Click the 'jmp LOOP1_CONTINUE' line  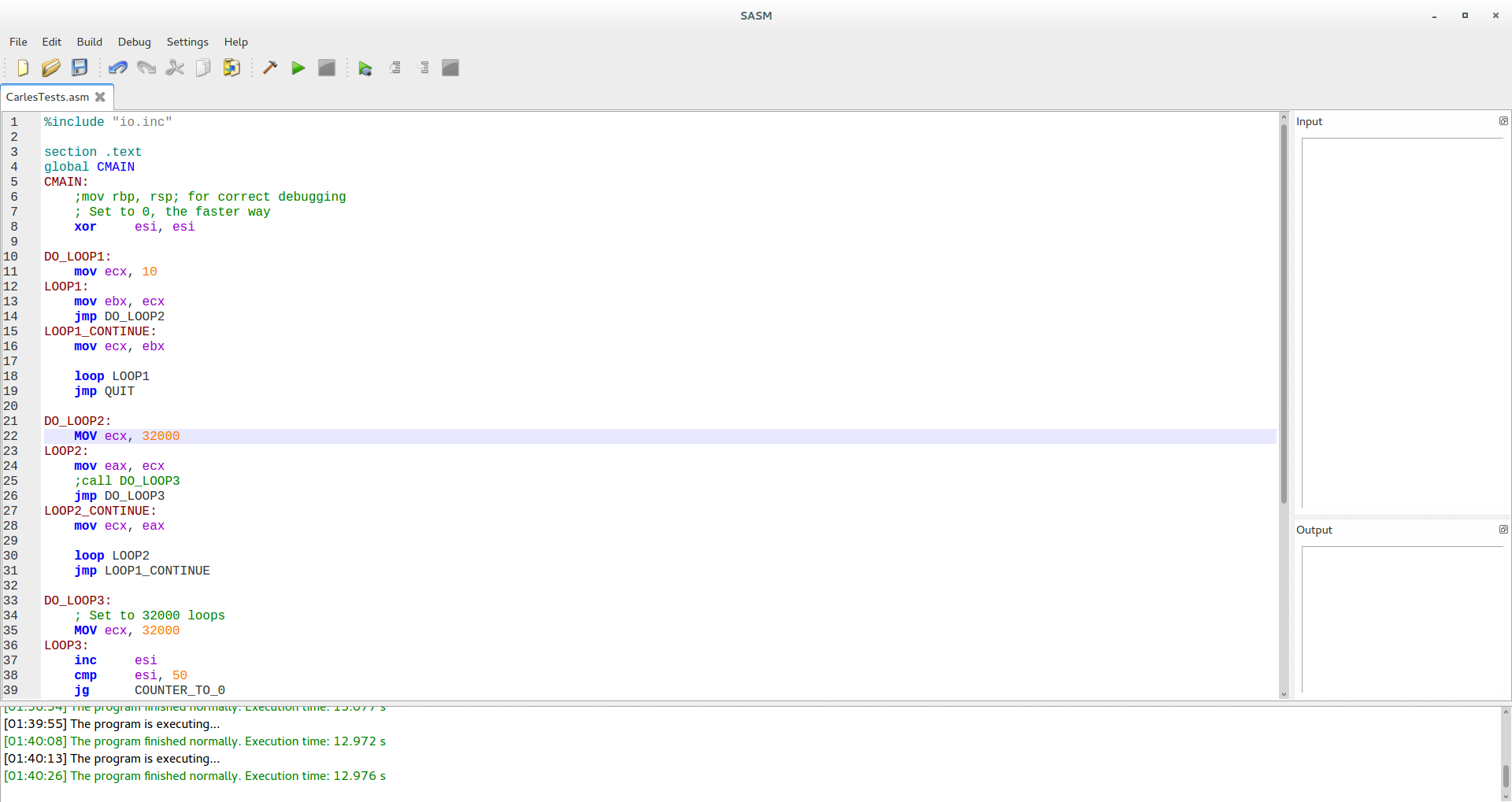(x=142, y=571)
